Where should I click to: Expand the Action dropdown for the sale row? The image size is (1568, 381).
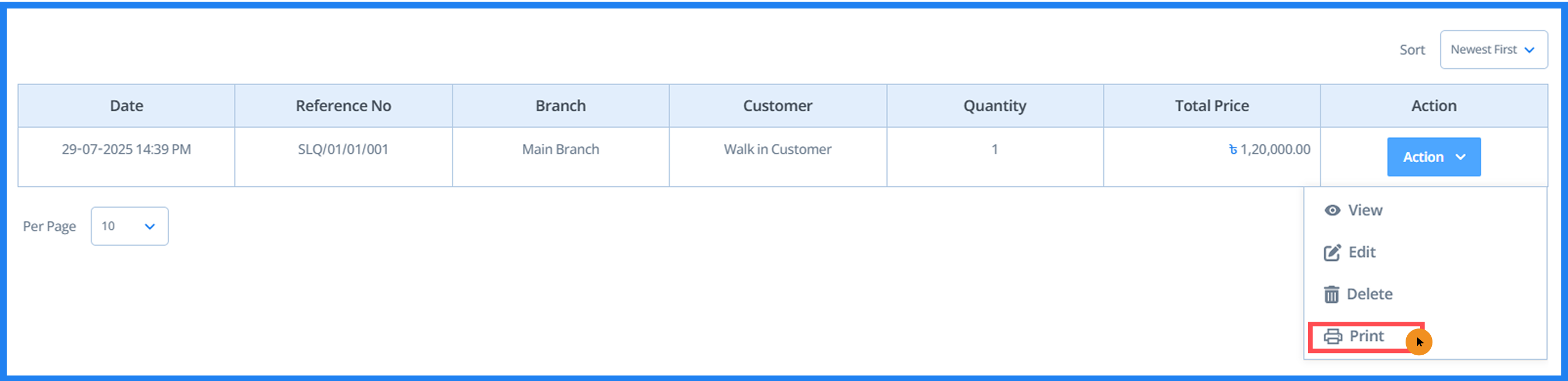point(1434,157)
